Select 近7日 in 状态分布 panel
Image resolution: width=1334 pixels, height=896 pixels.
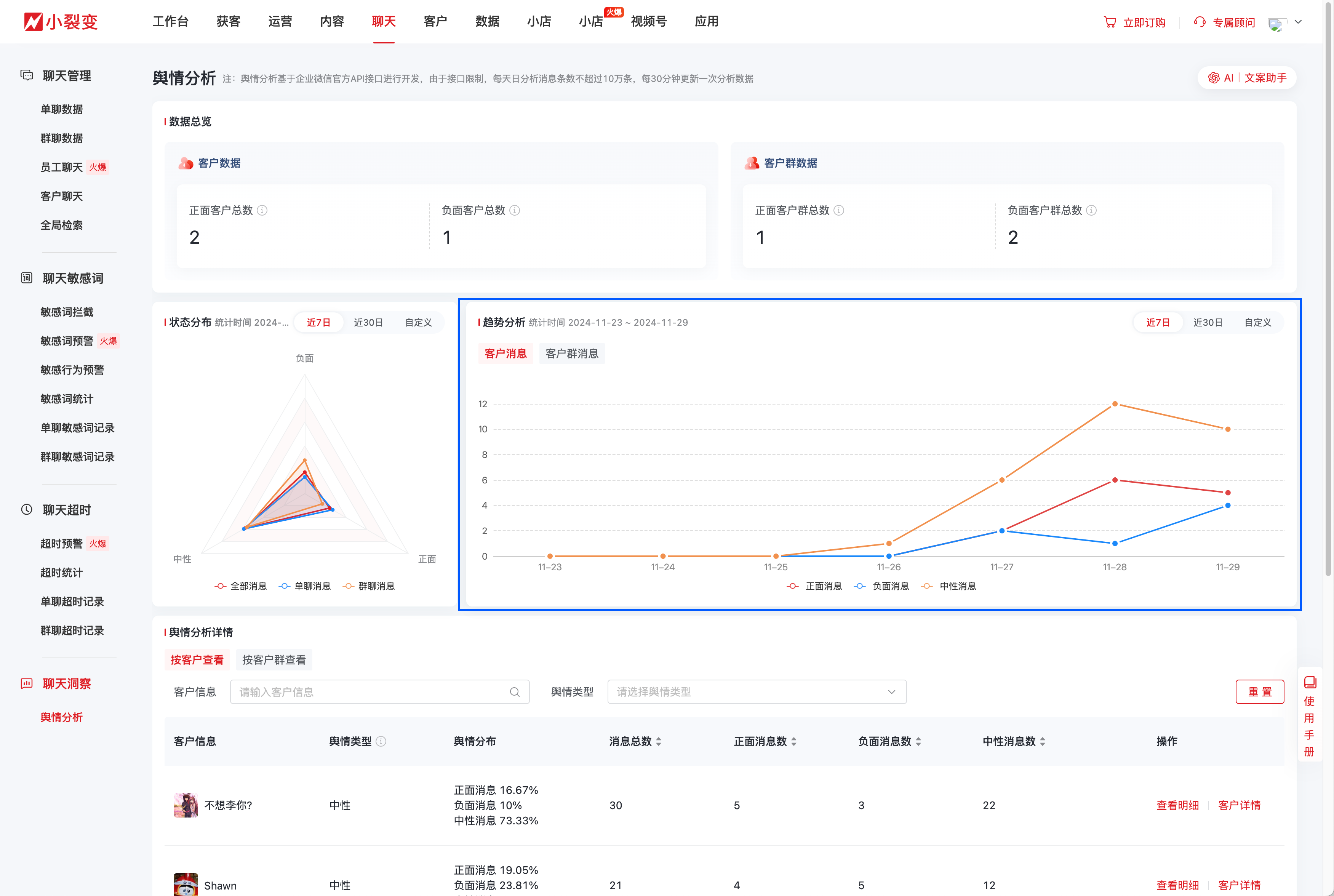pyautogui.click(x=319, y=322)
